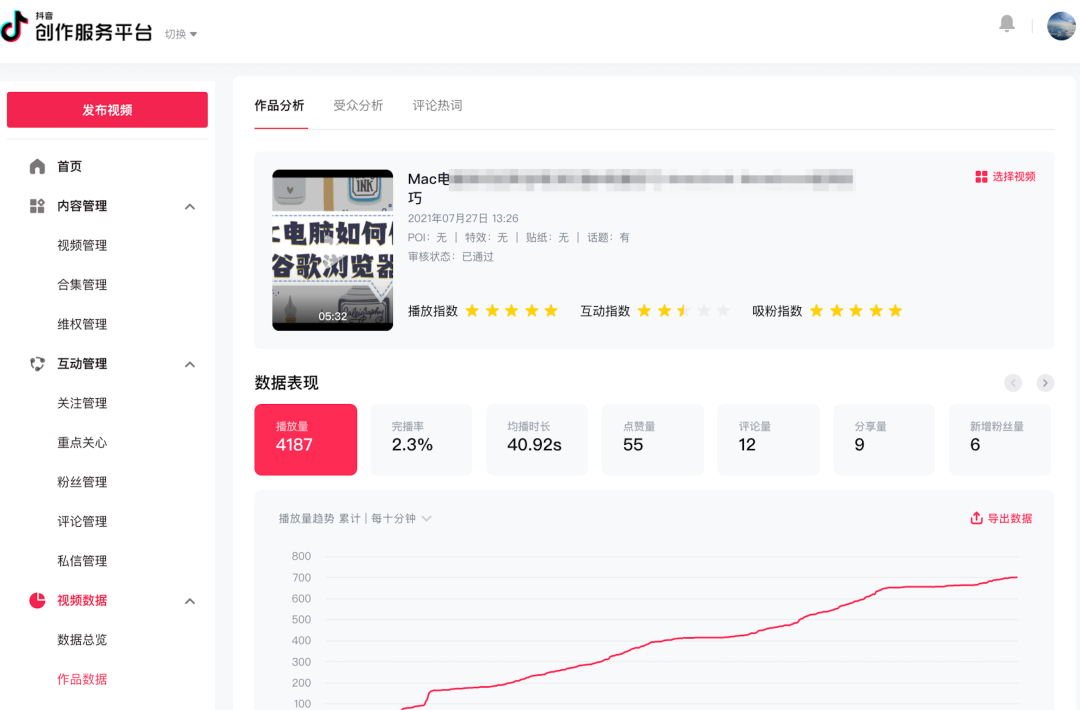This screenshot has height=710, width=1080.
Task: Click the Douyin logo in header
Action: point(15,27)
